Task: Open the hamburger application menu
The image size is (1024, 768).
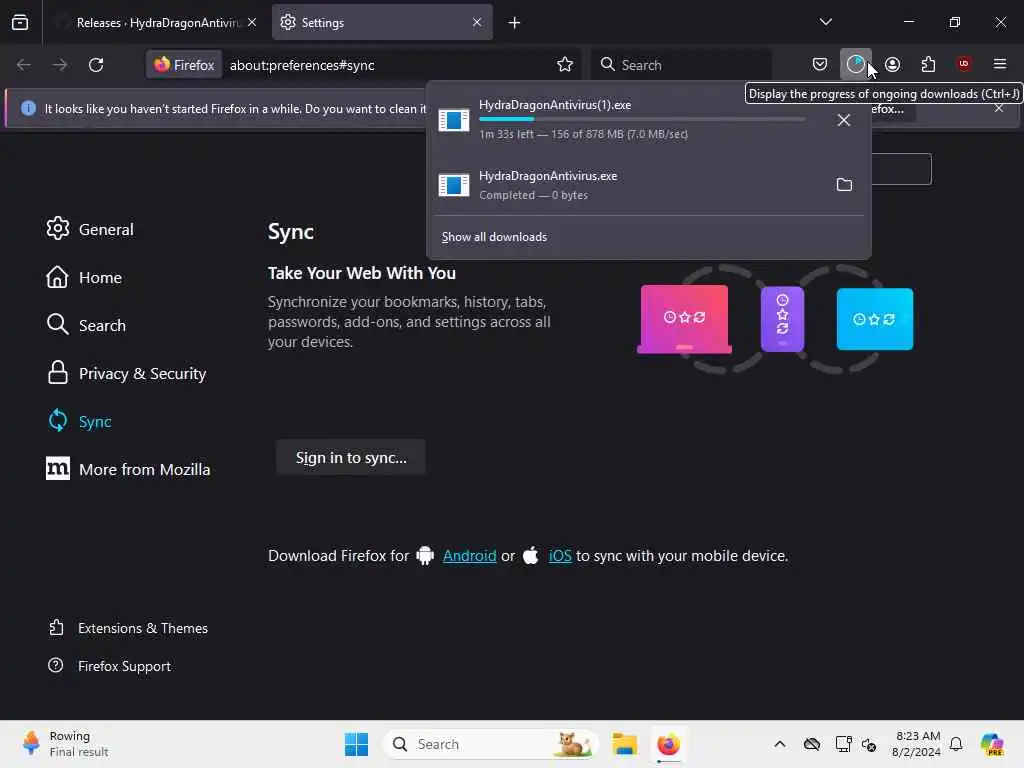Action: click(x=1000, y=64)
